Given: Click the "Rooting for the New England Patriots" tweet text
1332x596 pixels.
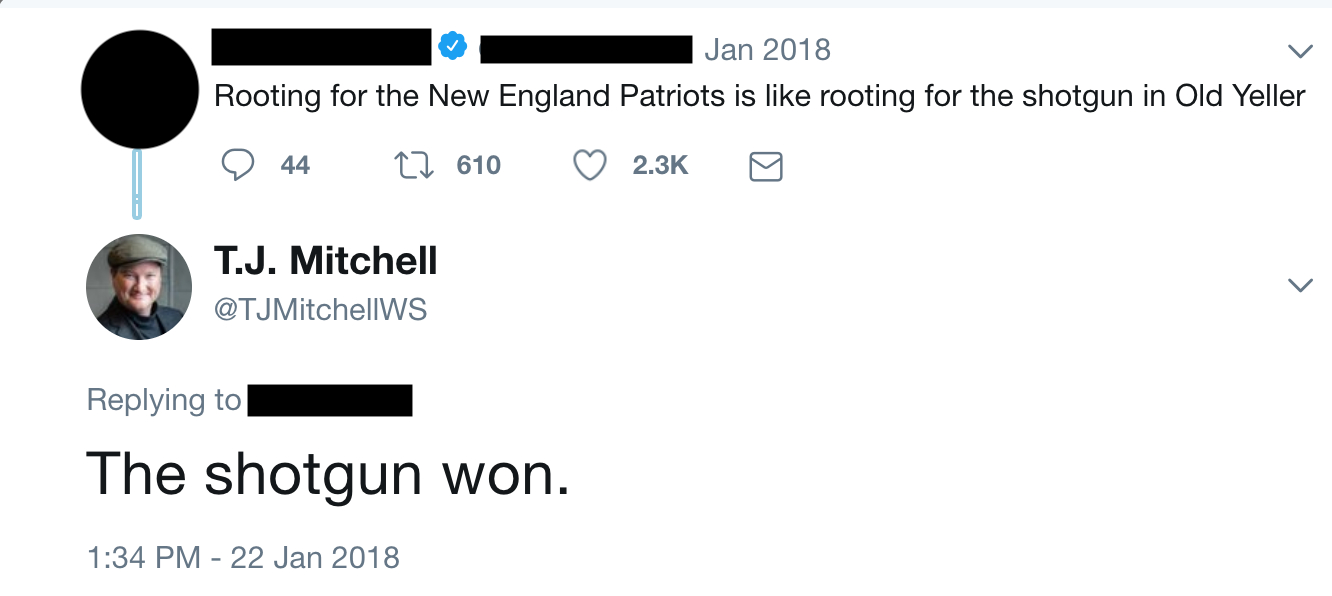Looking at the screenshot, I should pos(760,97).
